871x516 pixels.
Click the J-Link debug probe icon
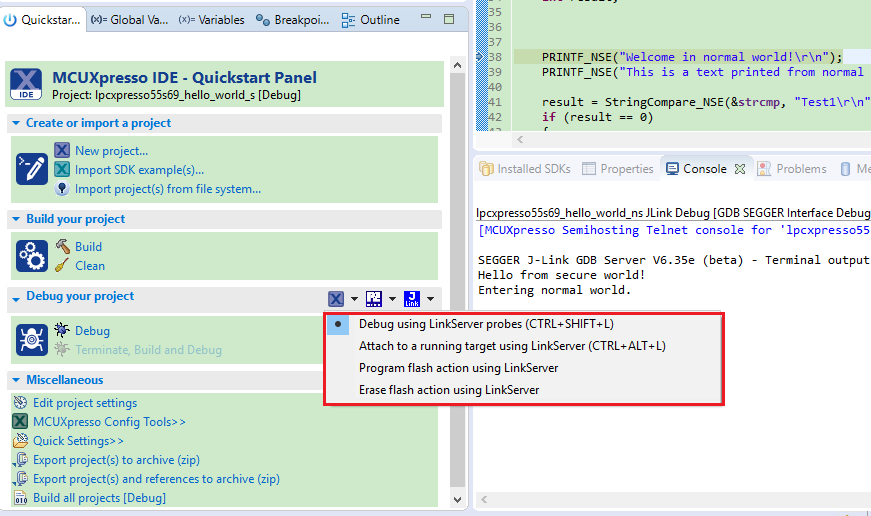[412, 298]
